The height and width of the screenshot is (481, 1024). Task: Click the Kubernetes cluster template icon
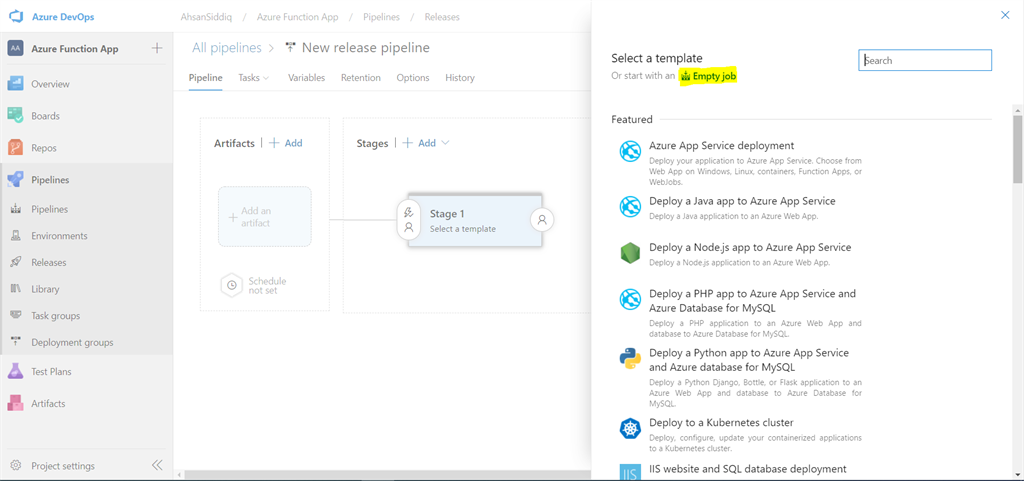[630, 429]
